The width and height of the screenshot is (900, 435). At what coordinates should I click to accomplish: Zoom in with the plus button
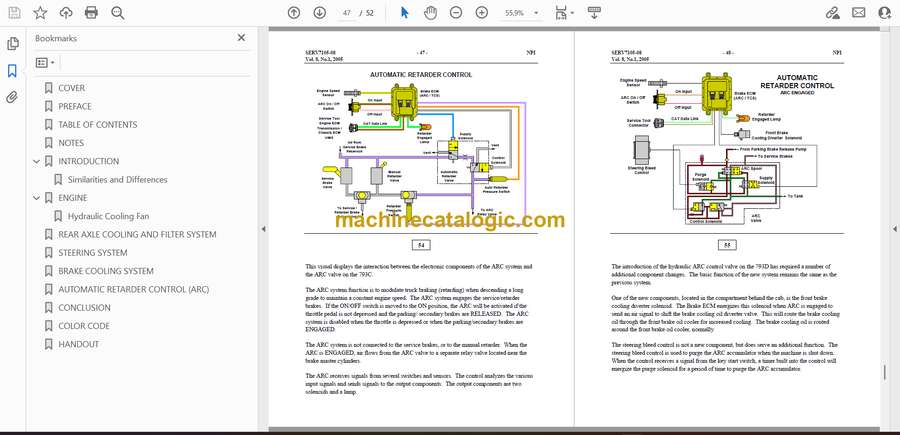coord(482,13)
